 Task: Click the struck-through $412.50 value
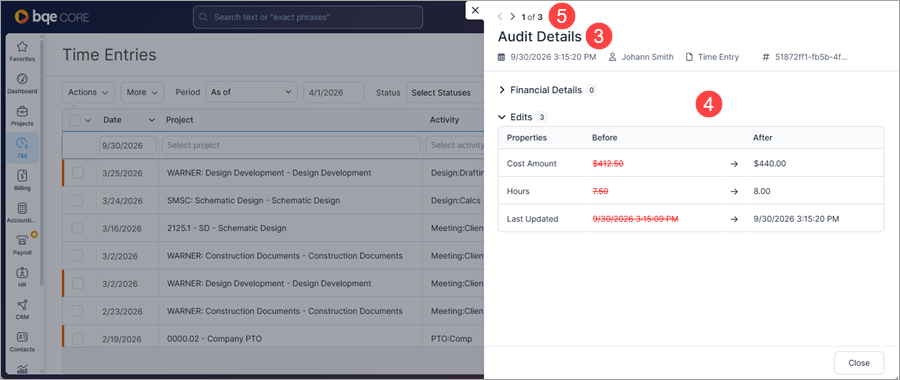tap(608, 164)
